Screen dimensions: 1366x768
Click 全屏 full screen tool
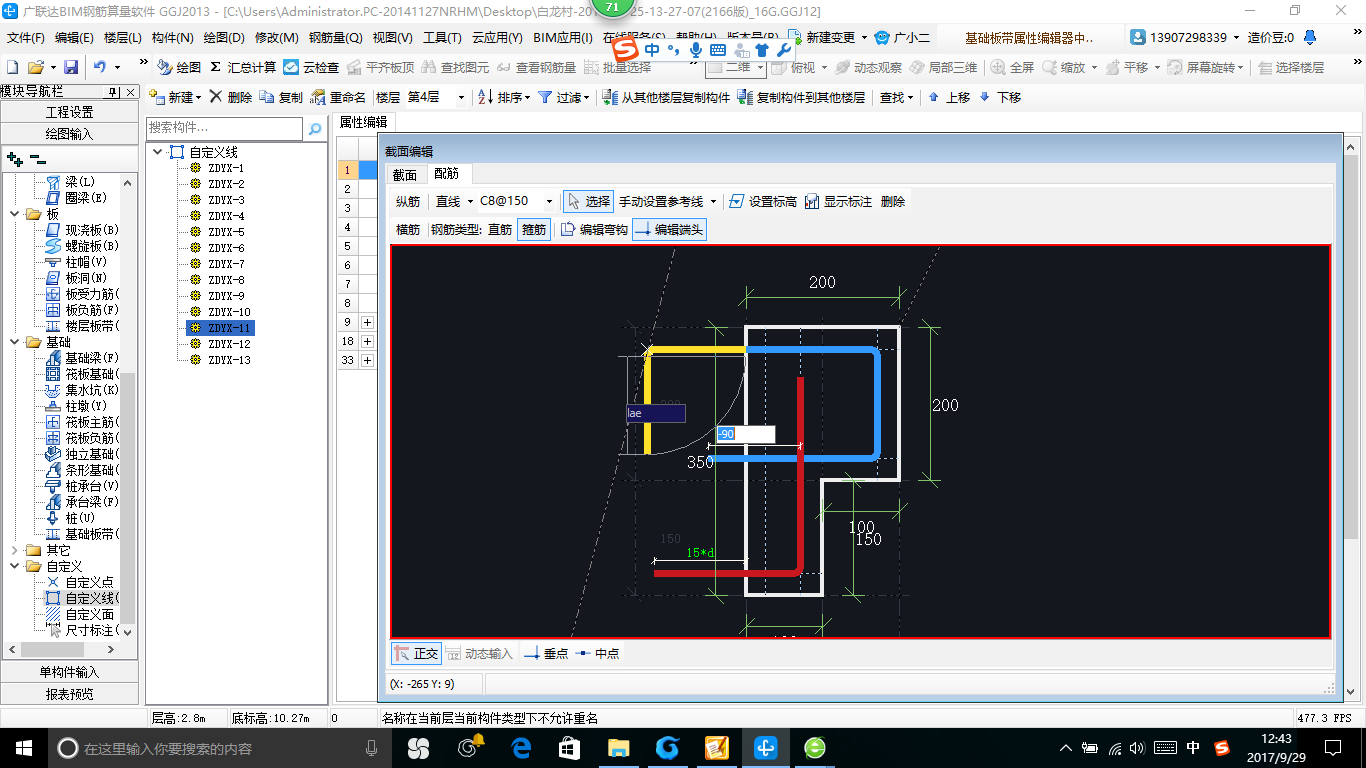pyautogui.click(x=1013, y=67)
